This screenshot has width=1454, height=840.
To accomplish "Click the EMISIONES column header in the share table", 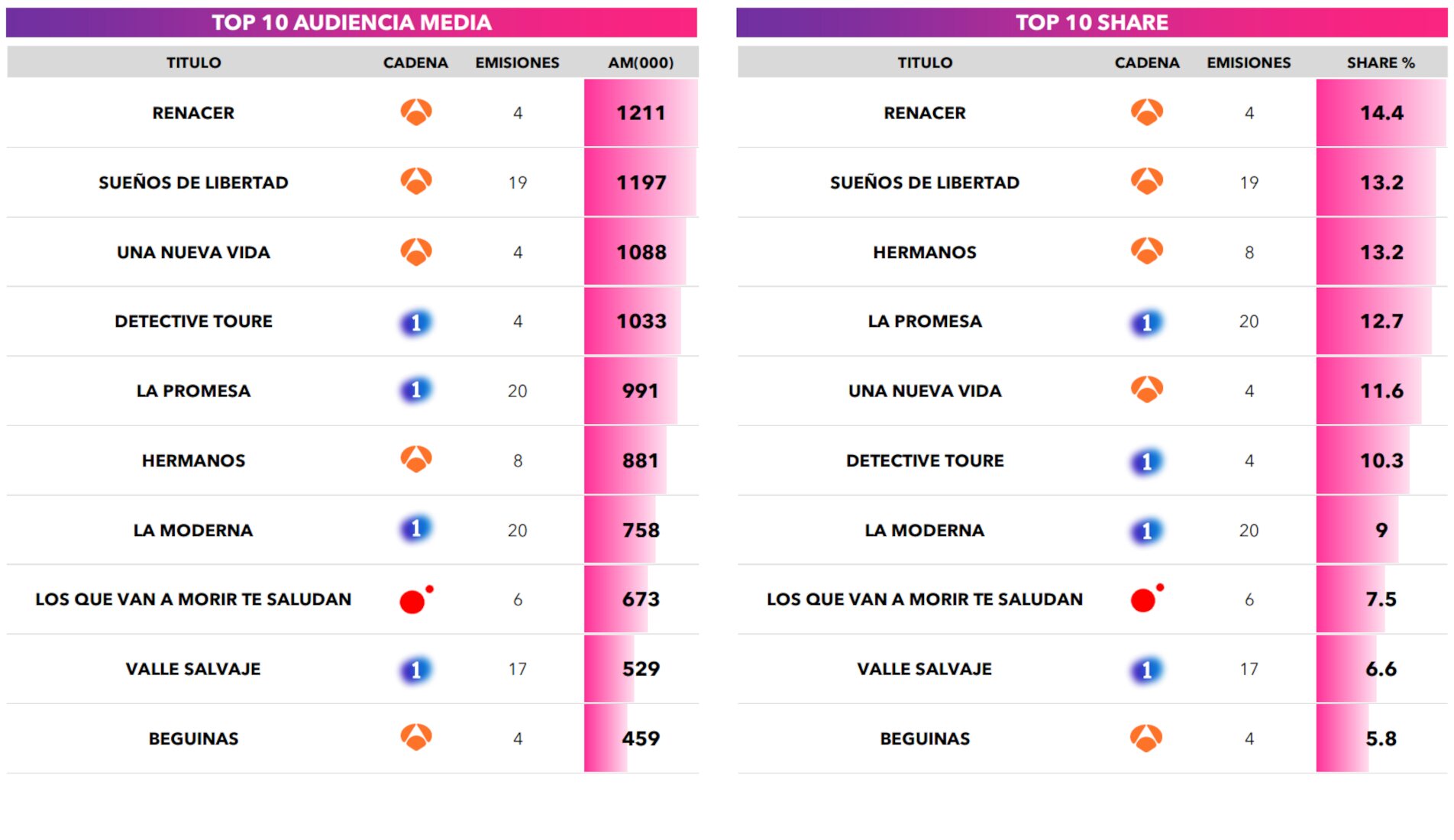I will [1249, 63].
